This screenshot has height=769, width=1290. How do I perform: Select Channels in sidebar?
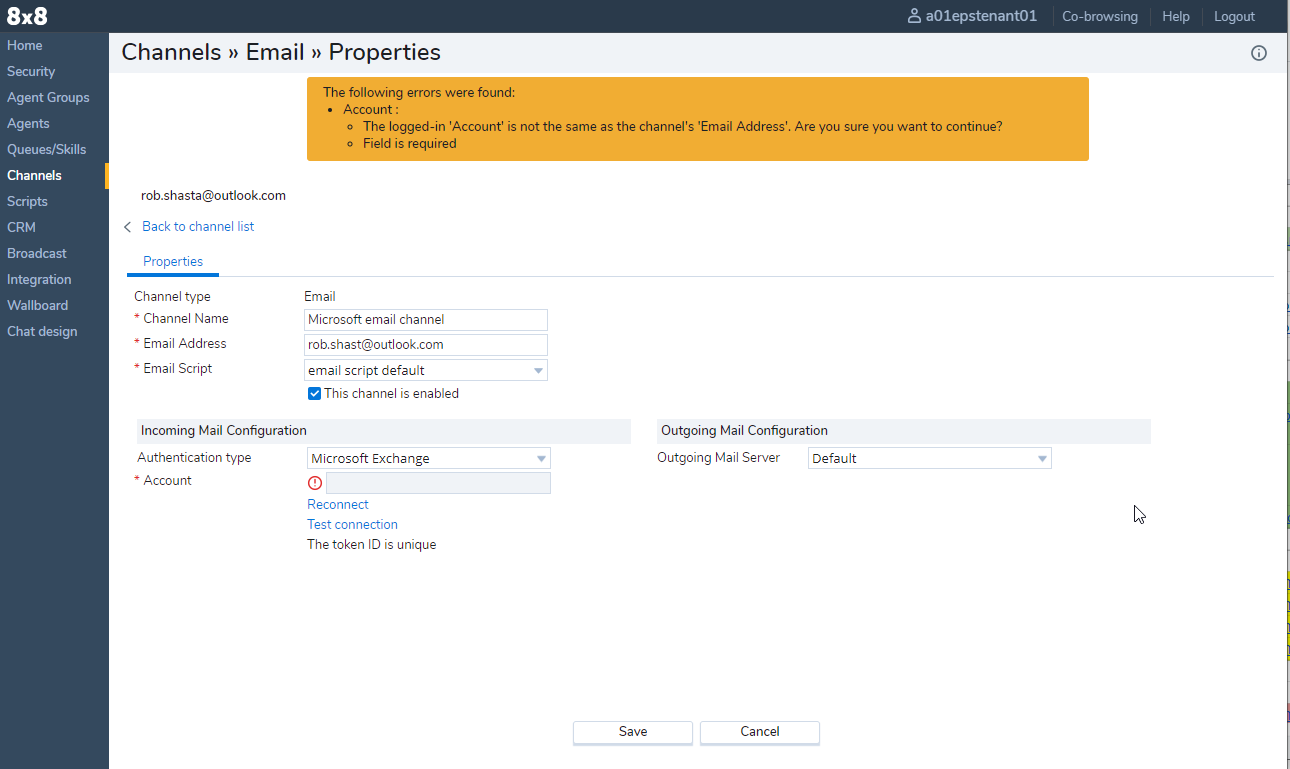34,175
